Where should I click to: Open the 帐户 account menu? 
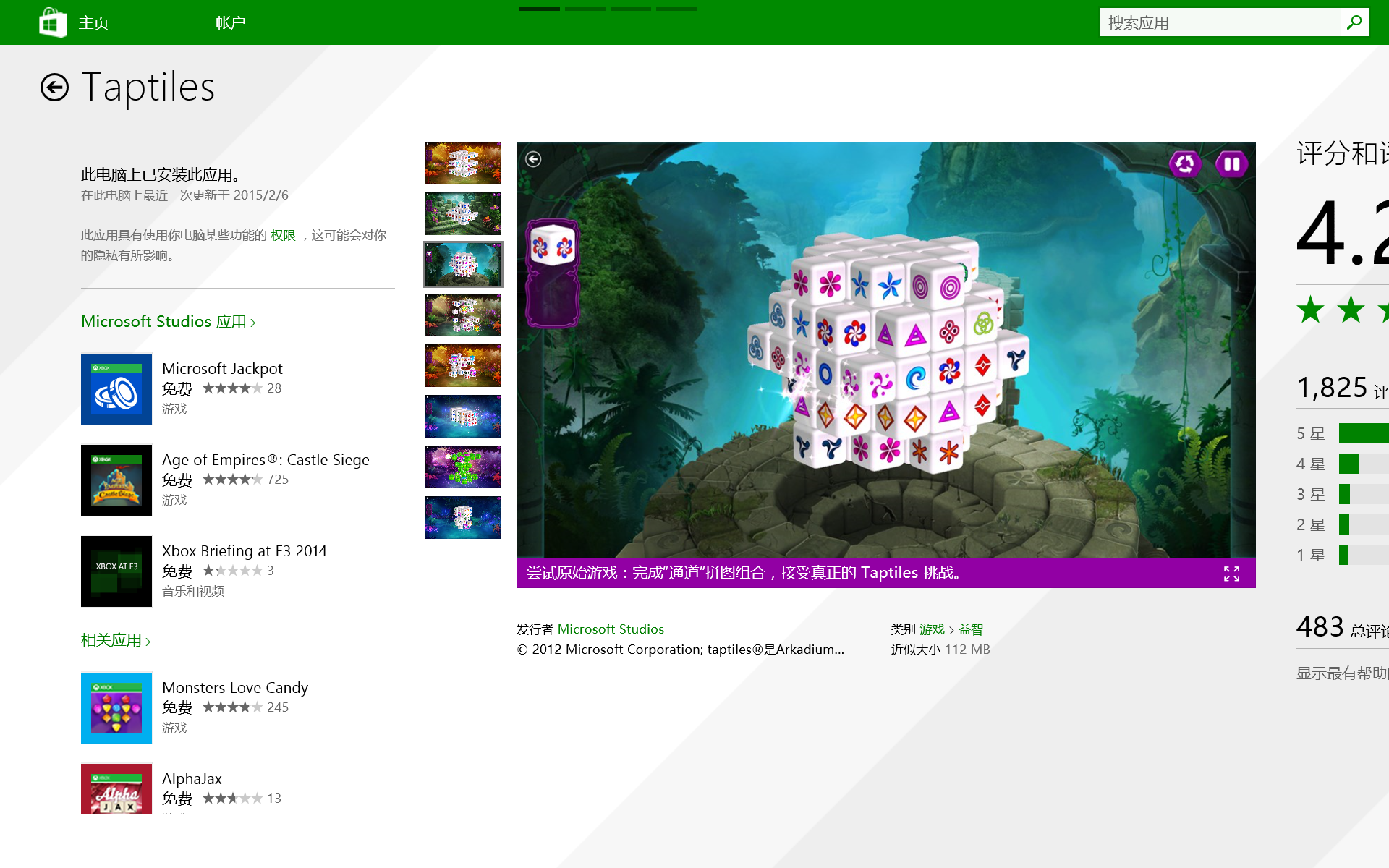point(230,23)
